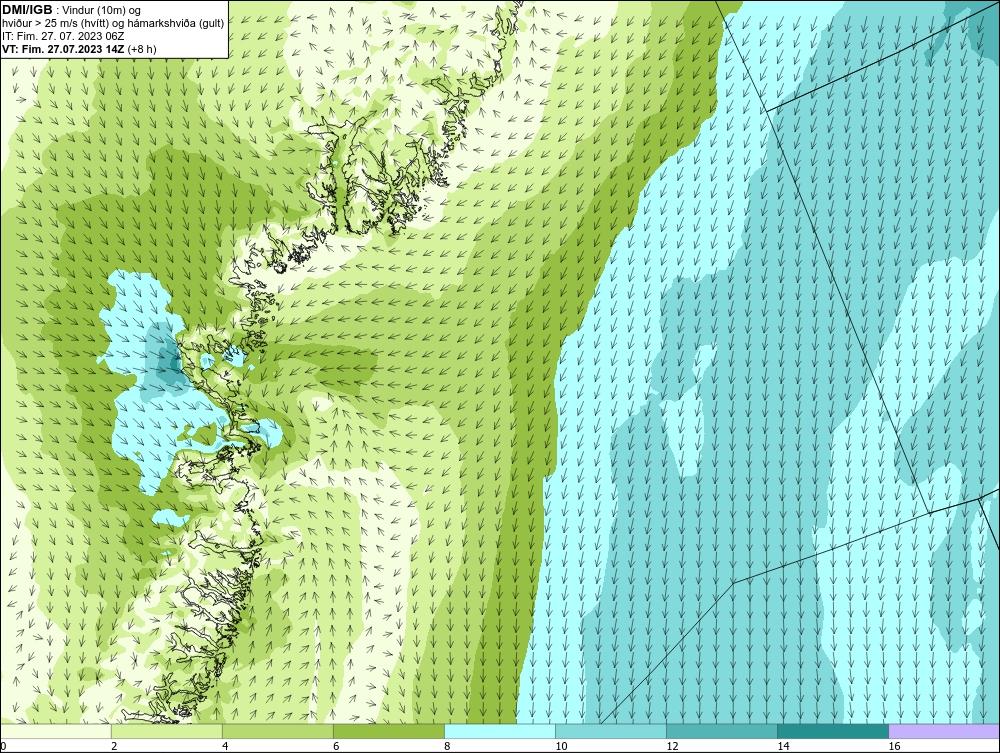The height and width of the screenshot is (753, 1000).
Task: Click the 14–16 m/s dark teal legend swatch
Action: click(x=832, y=731)
